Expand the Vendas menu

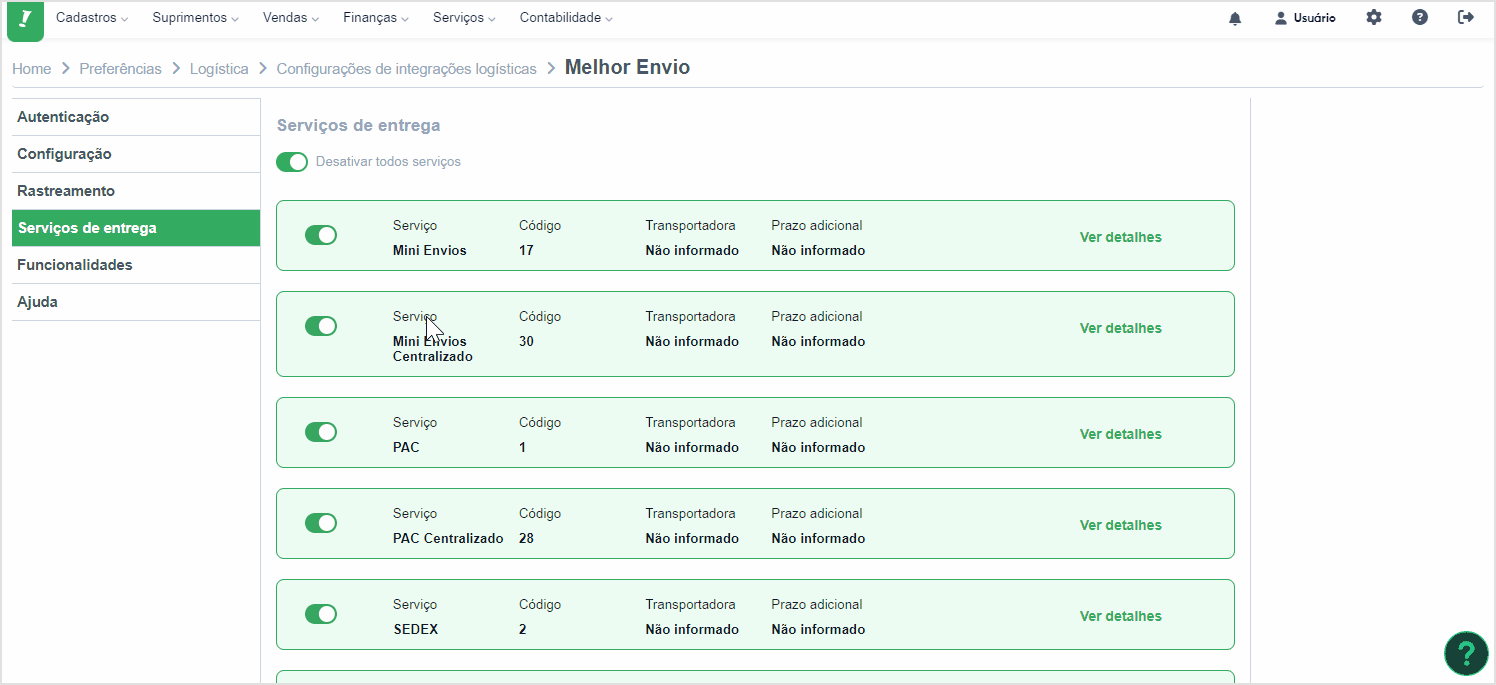point(291,18)
